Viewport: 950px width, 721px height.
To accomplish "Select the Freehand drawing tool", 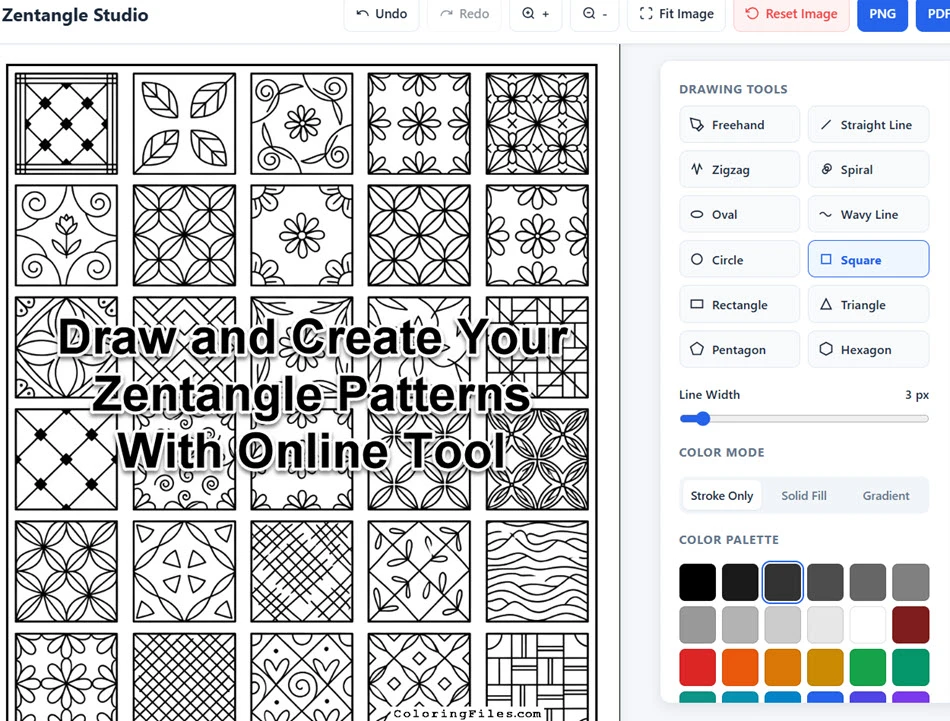I will pyautogui.click(x=739, y=125).
